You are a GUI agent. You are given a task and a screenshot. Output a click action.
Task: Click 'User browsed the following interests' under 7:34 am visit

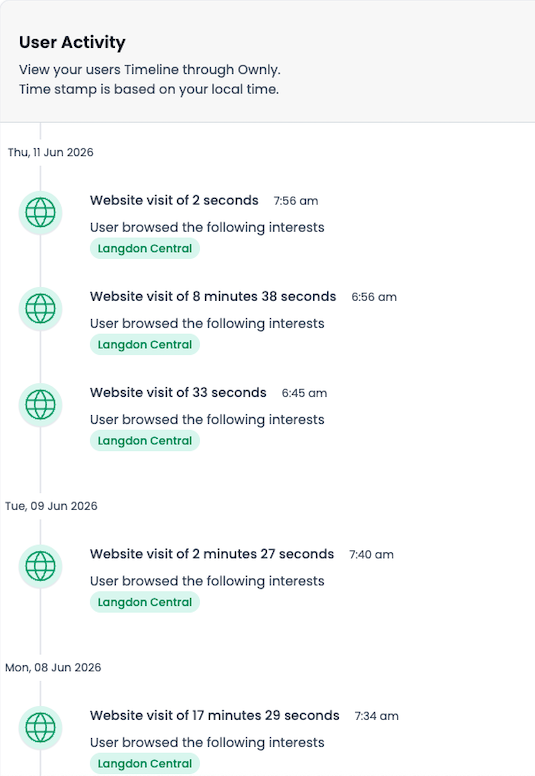click(207, 742)
